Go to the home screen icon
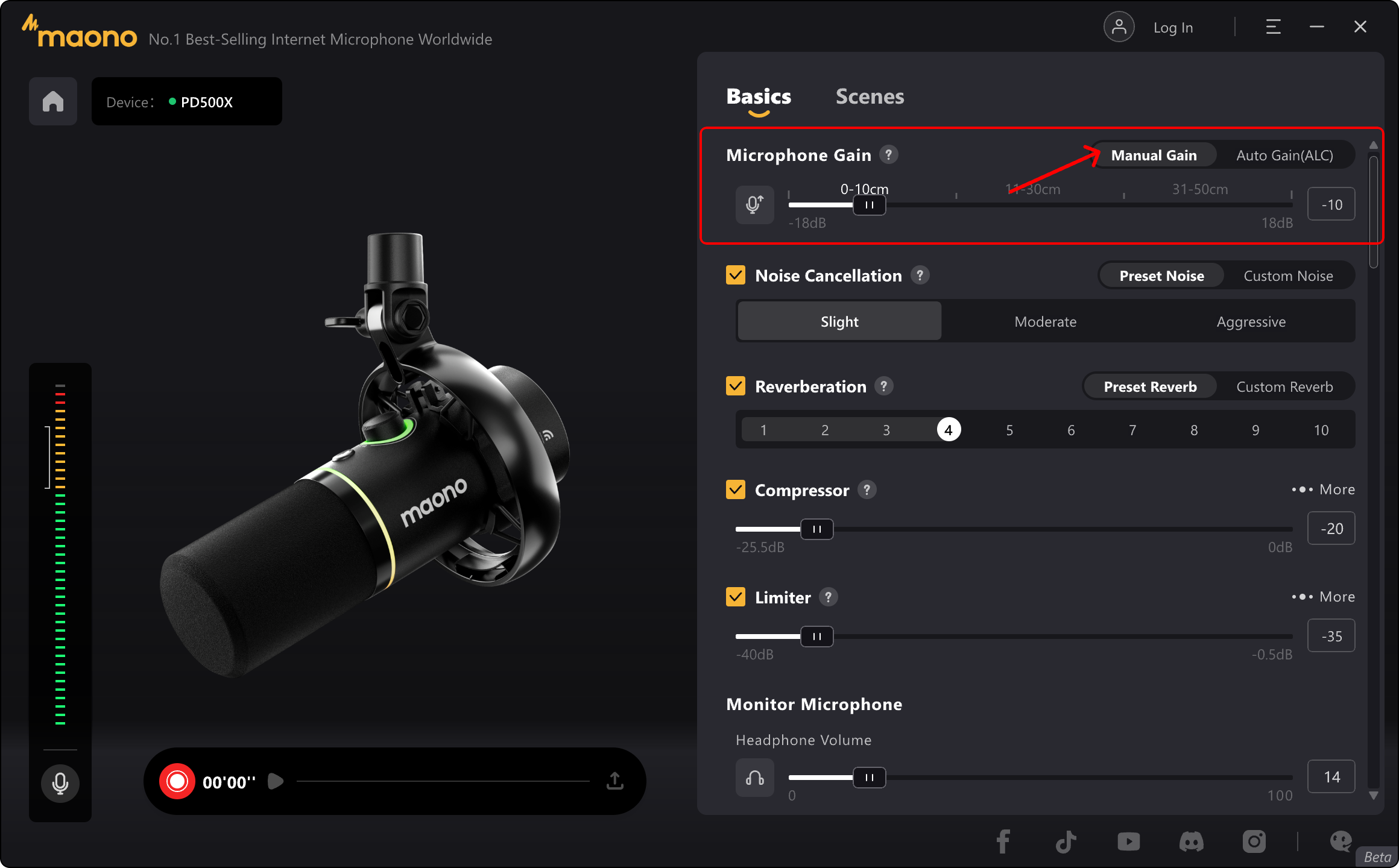The image size is (1399, 868). [x=53, y=101]
